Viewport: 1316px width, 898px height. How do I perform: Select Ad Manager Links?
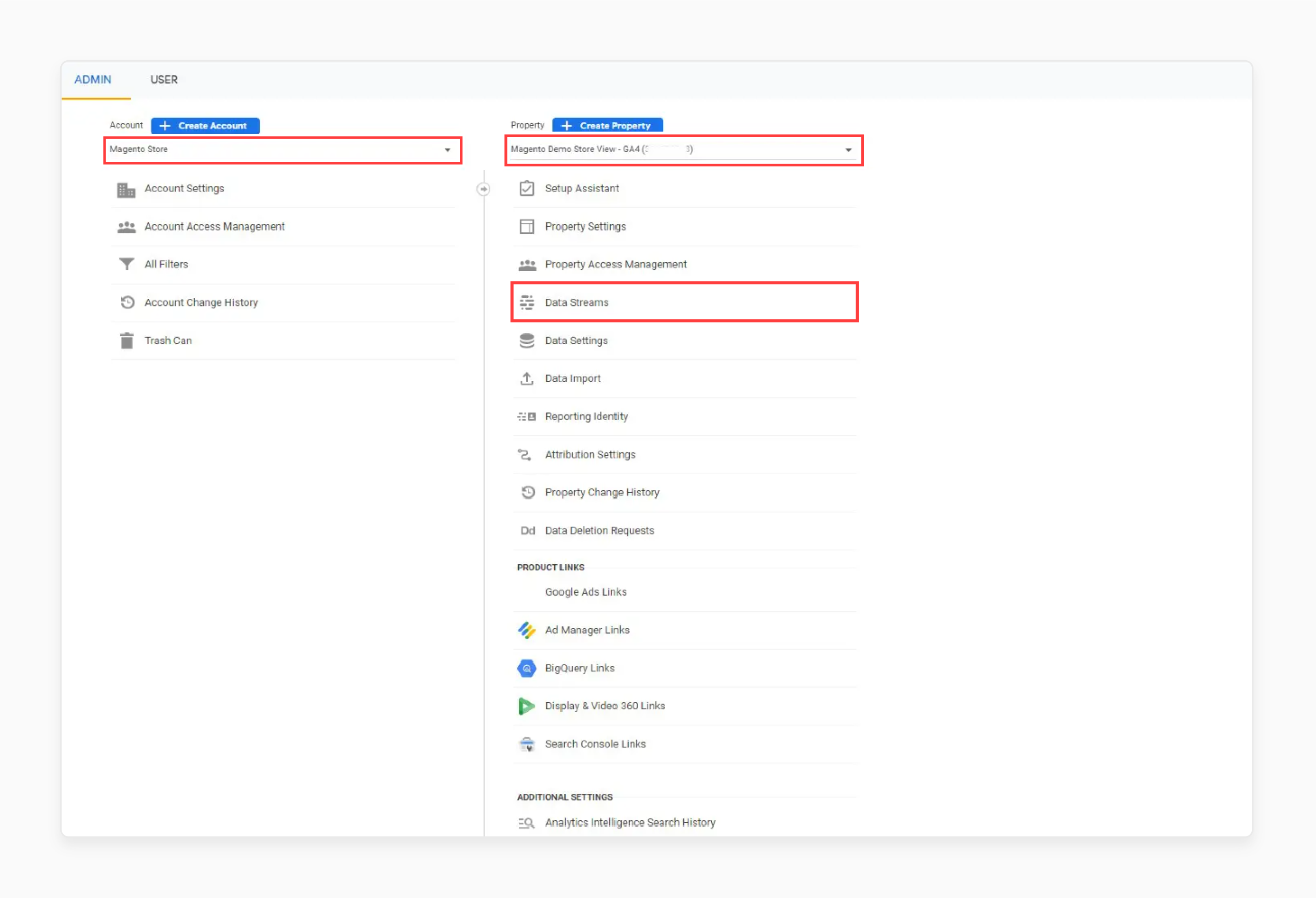[x=587, y=630]
